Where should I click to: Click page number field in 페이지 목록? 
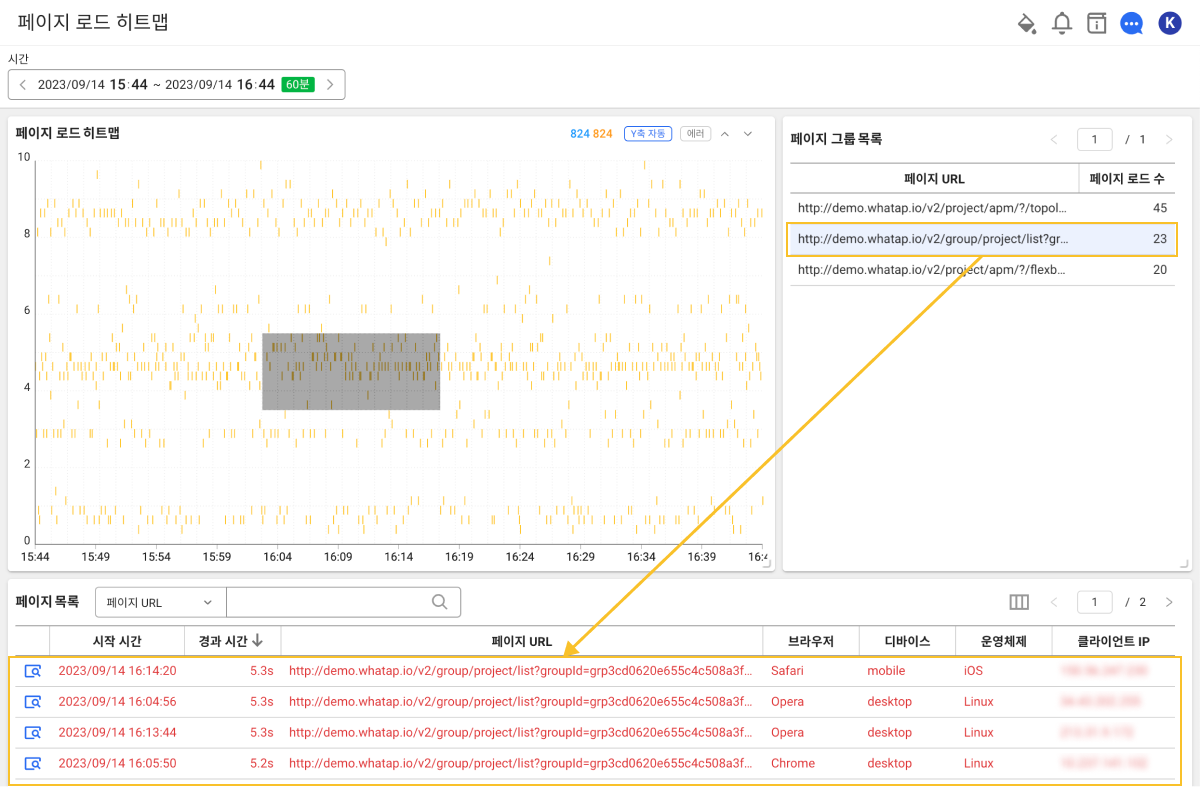[1095, 602]
